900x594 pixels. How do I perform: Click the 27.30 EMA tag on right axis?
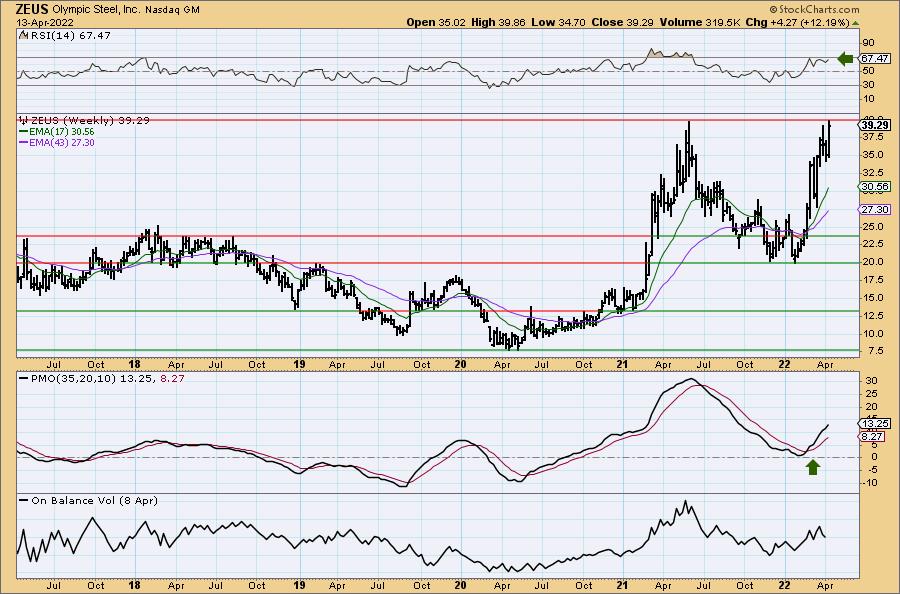875,210
